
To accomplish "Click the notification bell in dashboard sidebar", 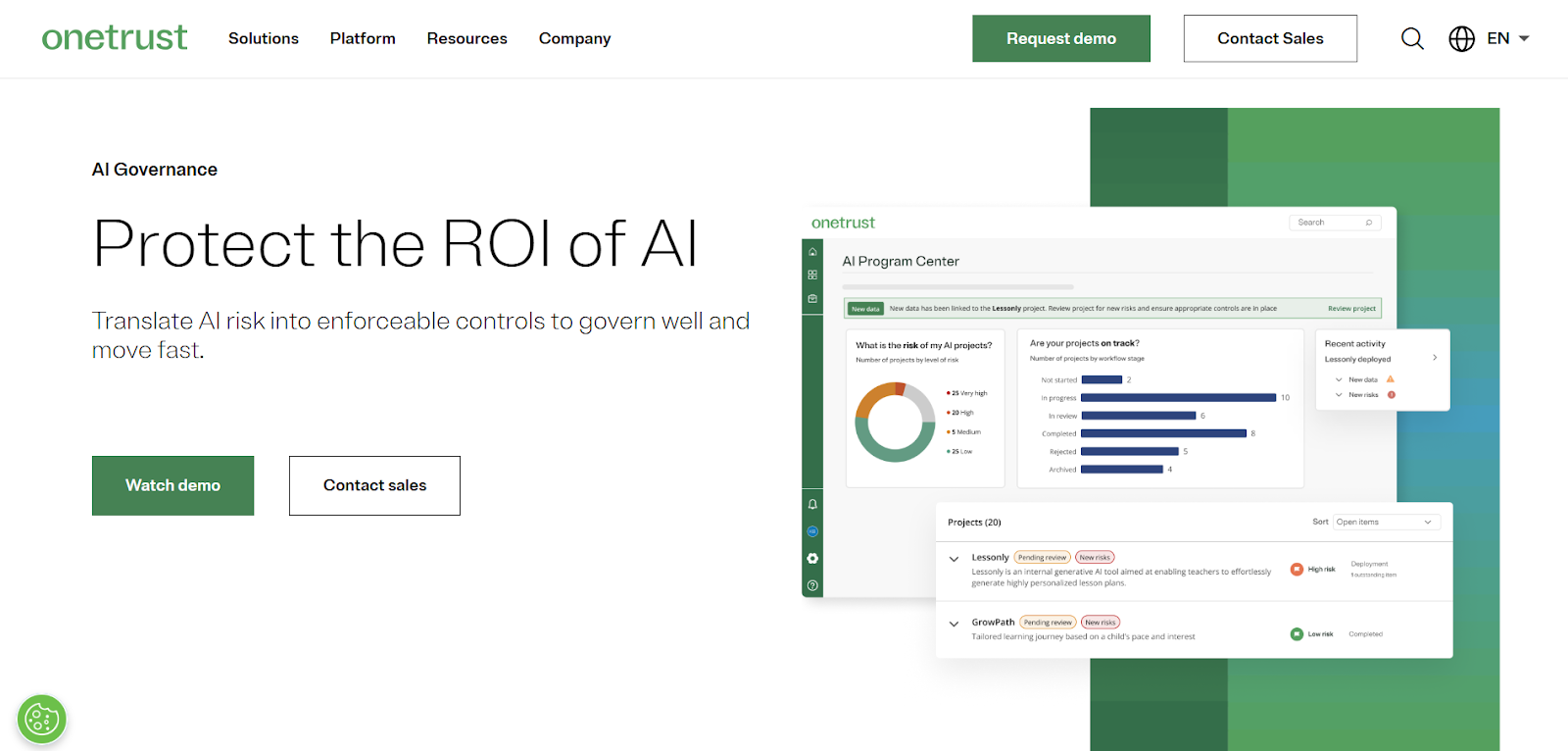I will point(812,504).
